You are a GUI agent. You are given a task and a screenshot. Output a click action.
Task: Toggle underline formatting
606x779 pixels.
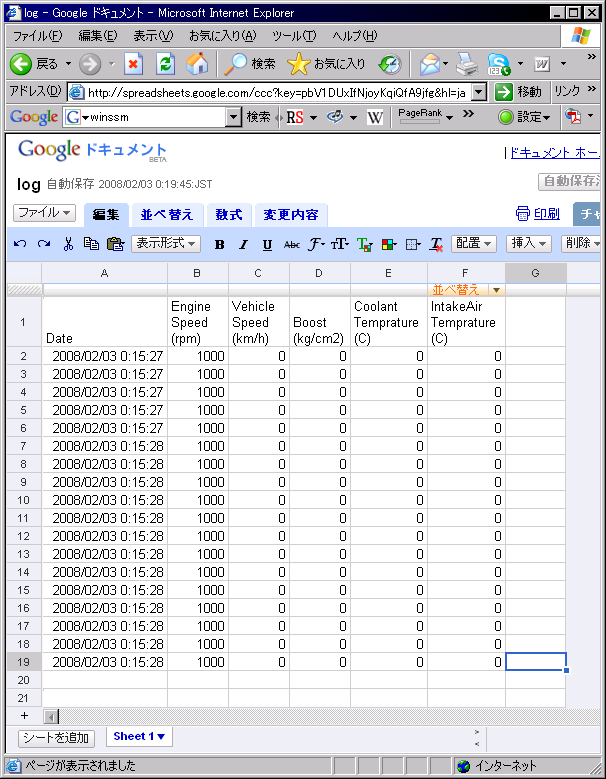267,244
